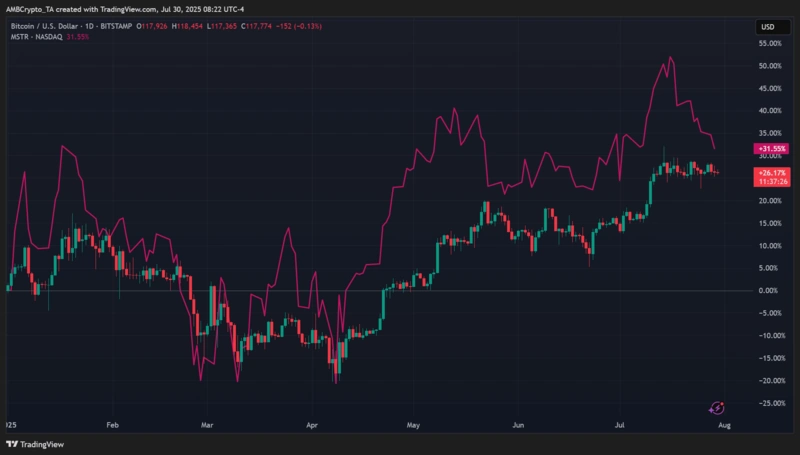This screenshot has height=455, width=800.
Task: Click the May label on time axis
Action: [415, 424]
